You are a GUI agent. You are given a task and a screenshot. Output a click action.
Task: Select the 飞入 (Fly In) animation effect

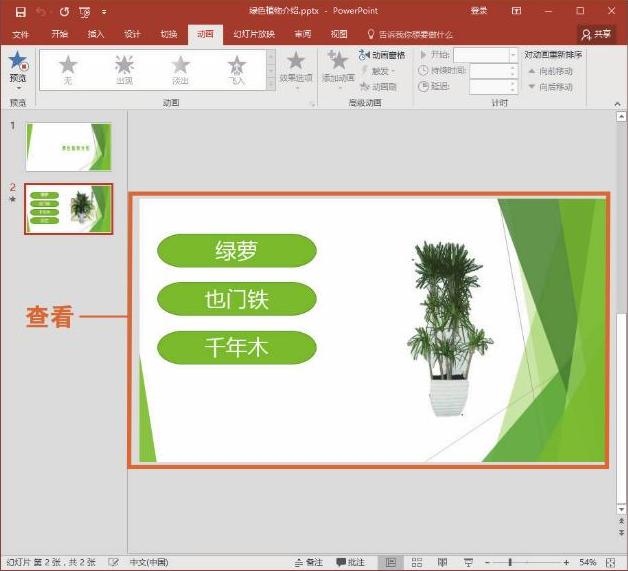coord(237,70)
